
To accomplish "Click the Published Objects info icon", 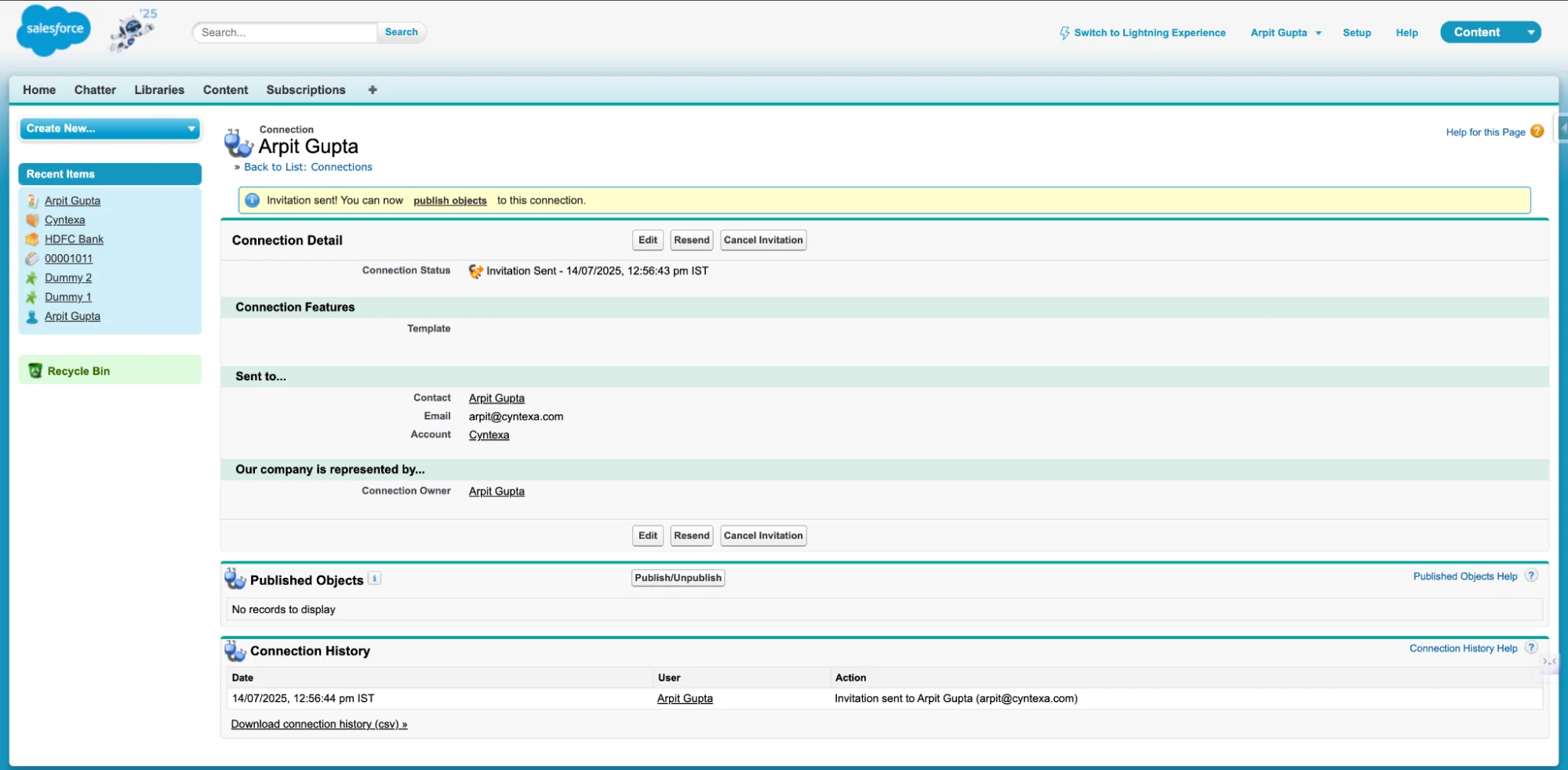I will 375,579.
